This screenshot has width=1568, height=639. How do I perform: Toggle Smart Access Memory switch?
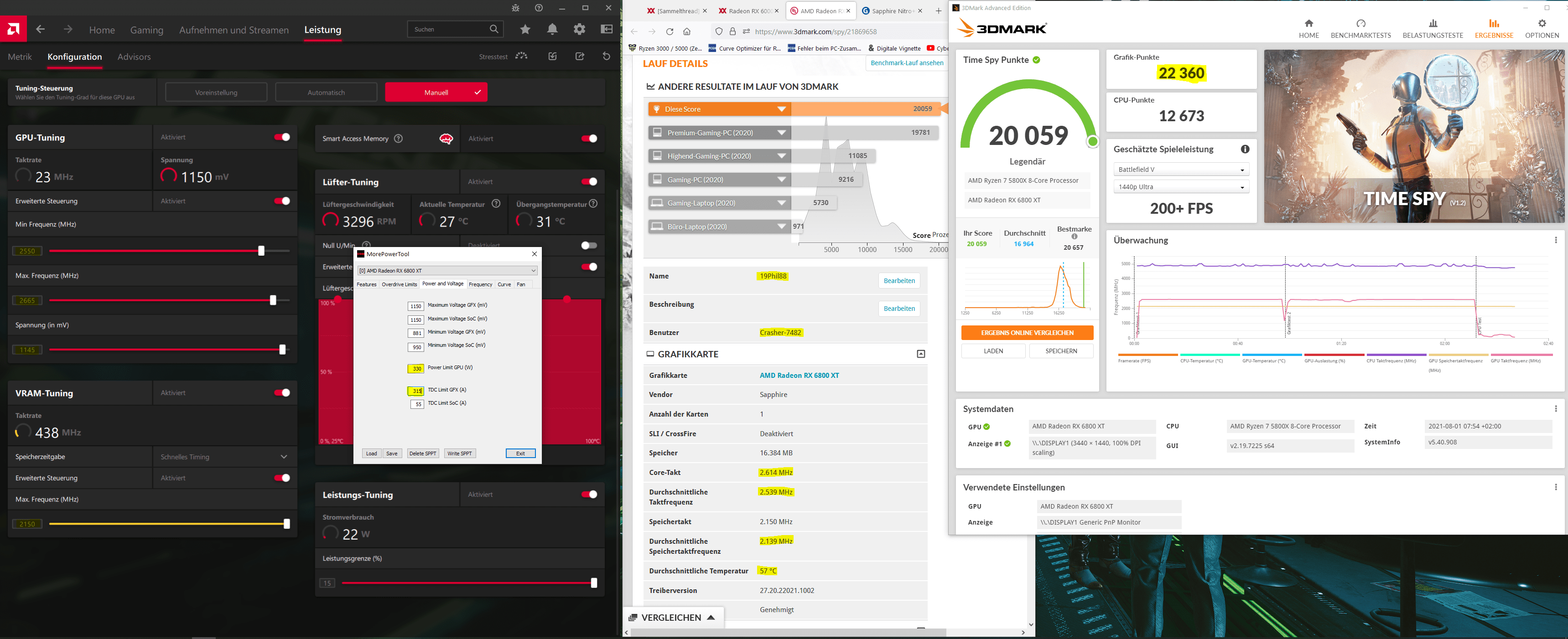(589, 139)
